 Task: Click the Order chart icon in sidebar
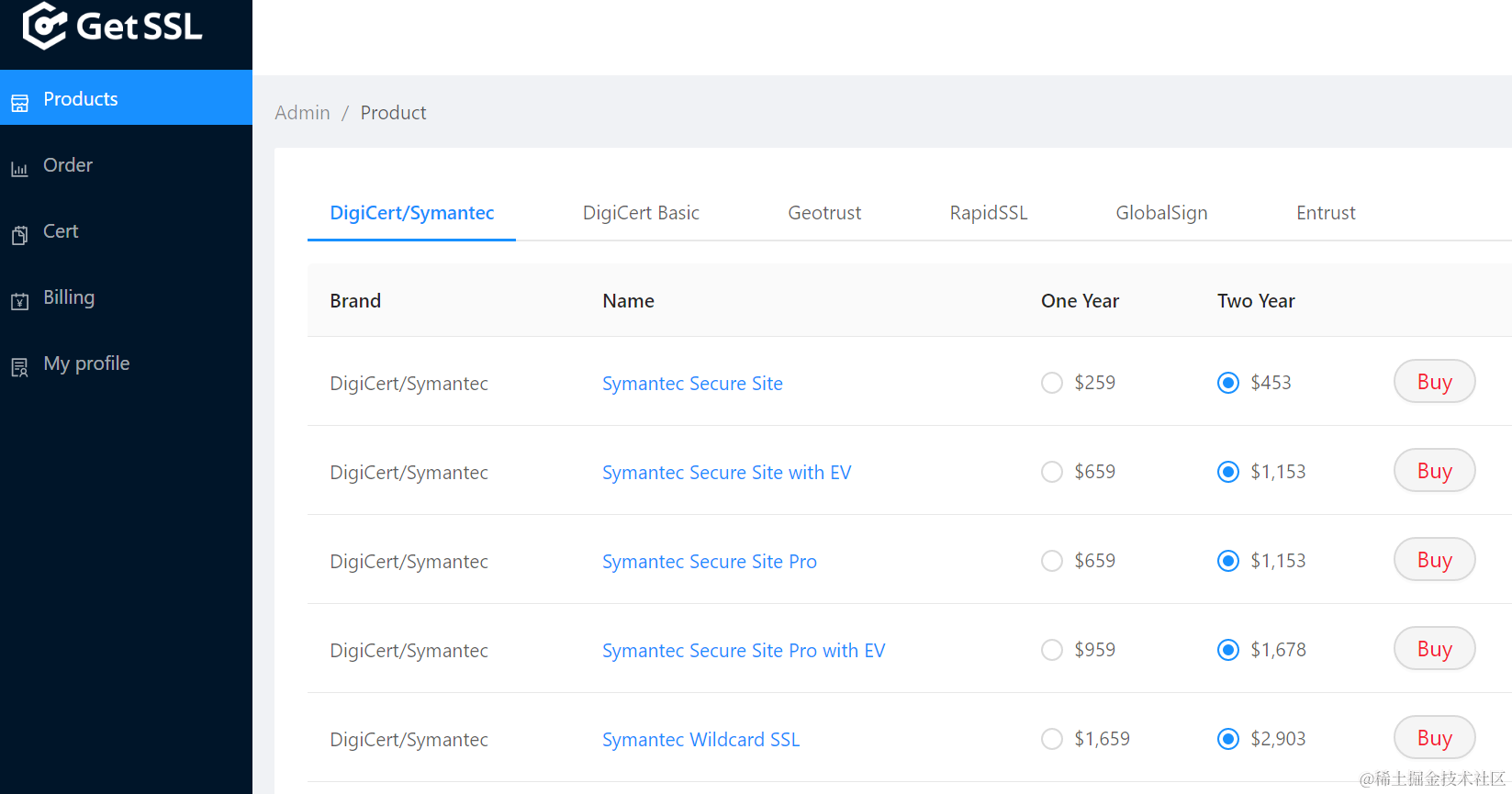click(x=20, y=169)
